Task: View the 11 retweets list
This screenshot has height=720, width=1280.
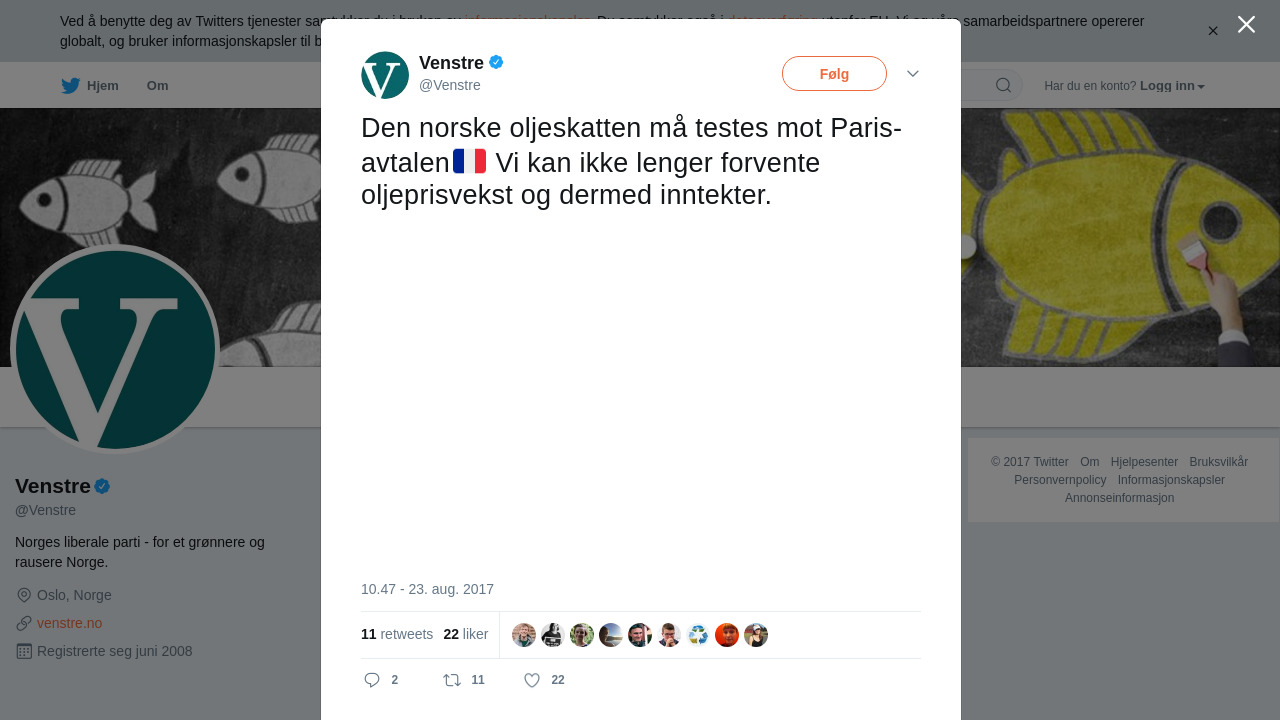Action: [x=397, y=634]
